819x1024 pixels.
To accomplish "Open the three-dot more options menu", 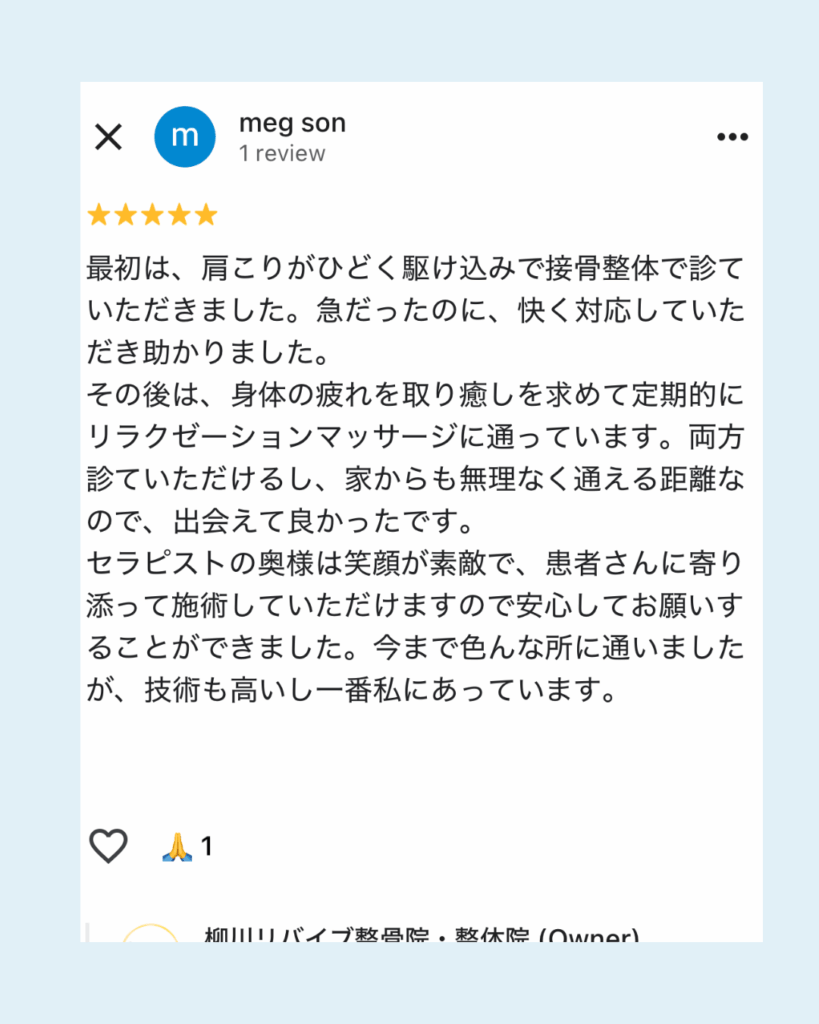I will click(732, 136).
